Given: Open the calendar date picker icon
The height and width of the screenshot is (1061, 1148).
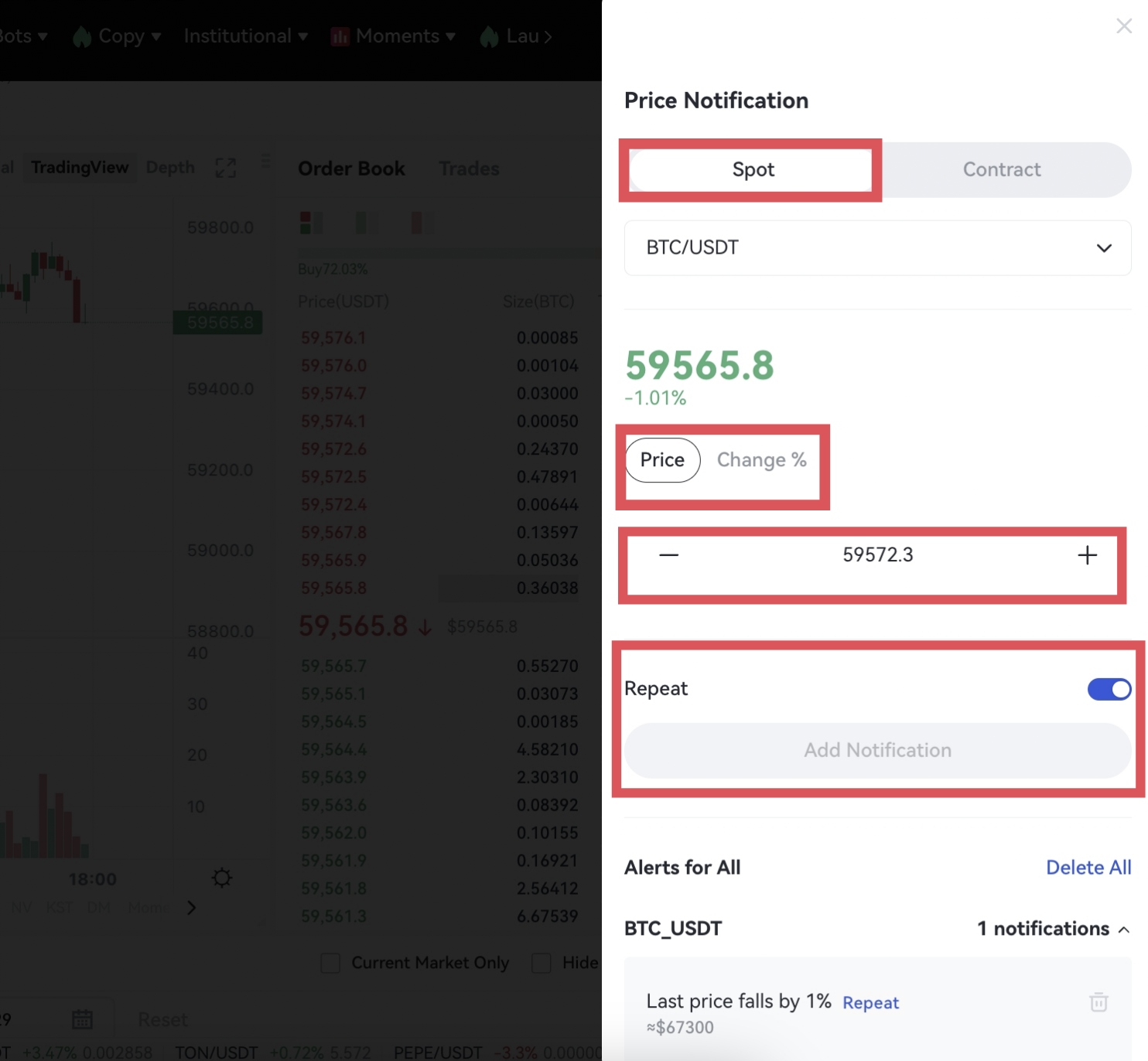Looking at the screenshot, I should [x=82, y=1019].
